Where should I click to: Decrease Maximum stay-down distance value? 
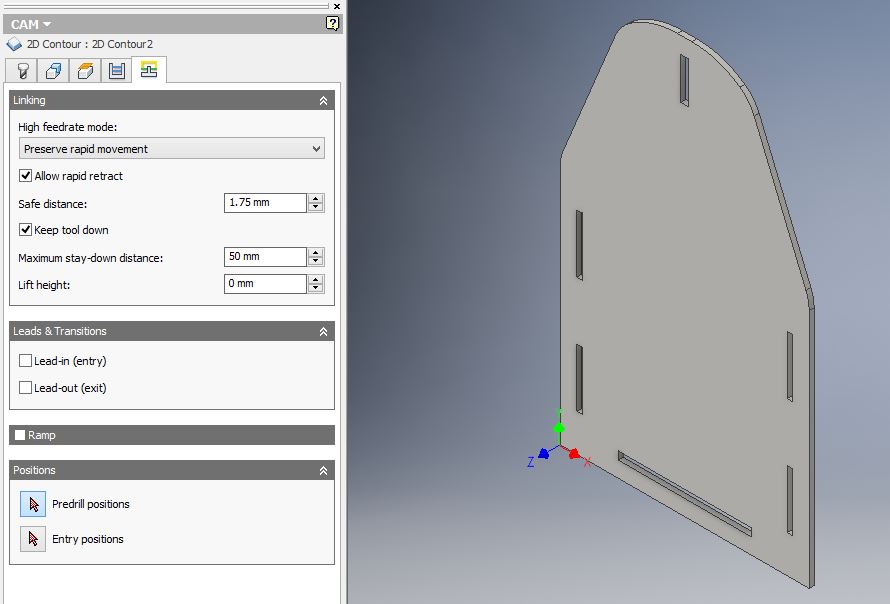coord(316,261)
